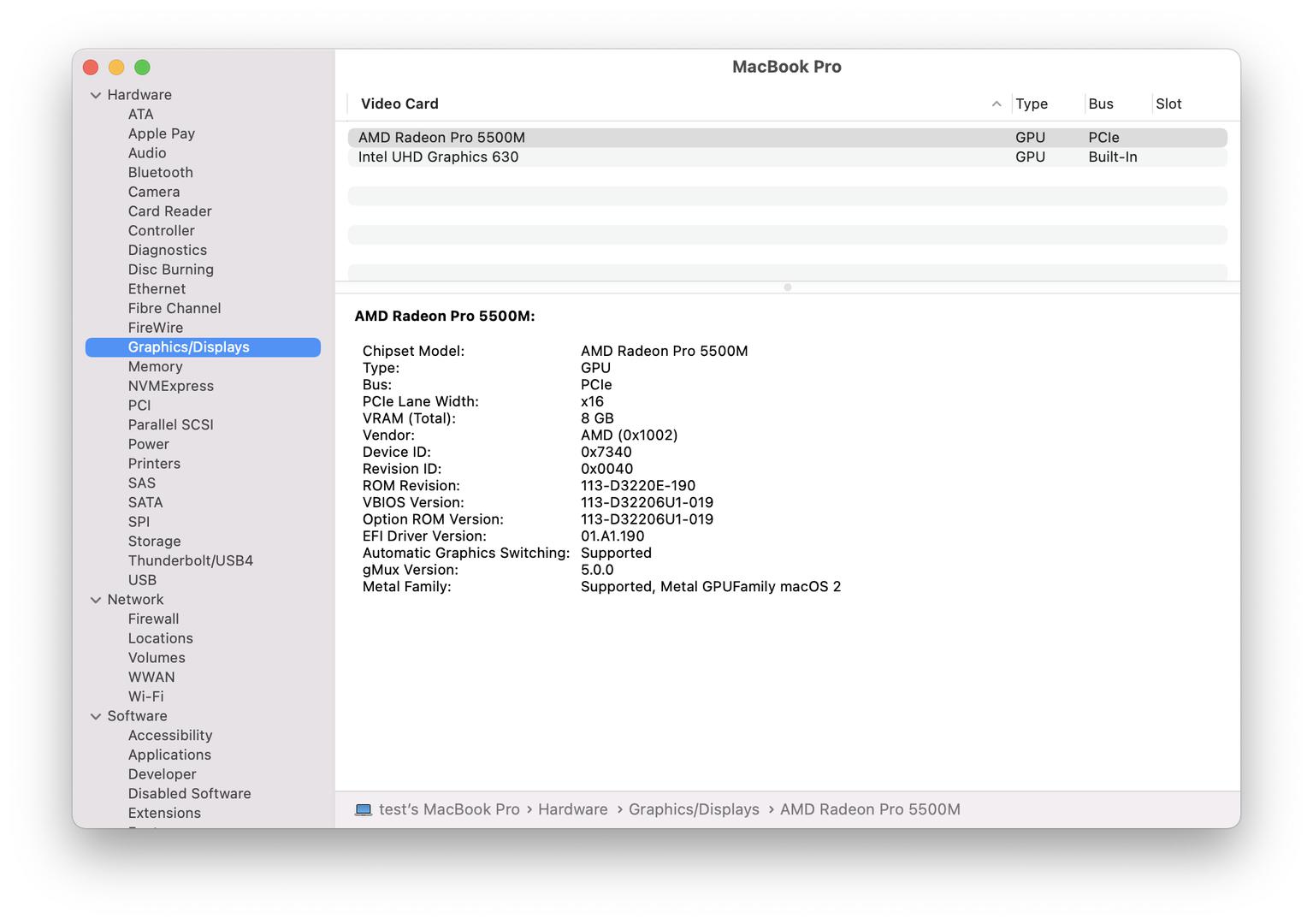Select Disabled Software in the sidebar
1313x924 pixels.
point(190,793)
